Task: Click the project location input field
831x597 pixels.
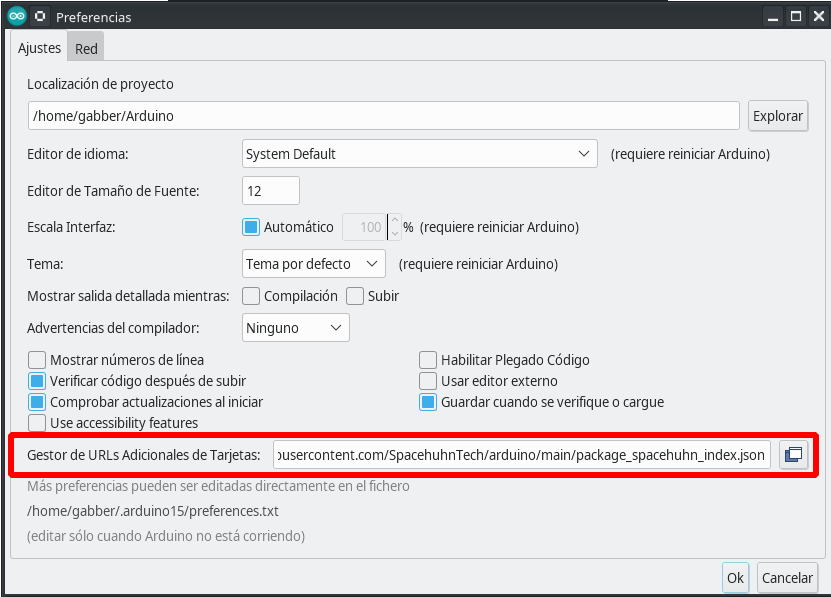Action: 384,115
